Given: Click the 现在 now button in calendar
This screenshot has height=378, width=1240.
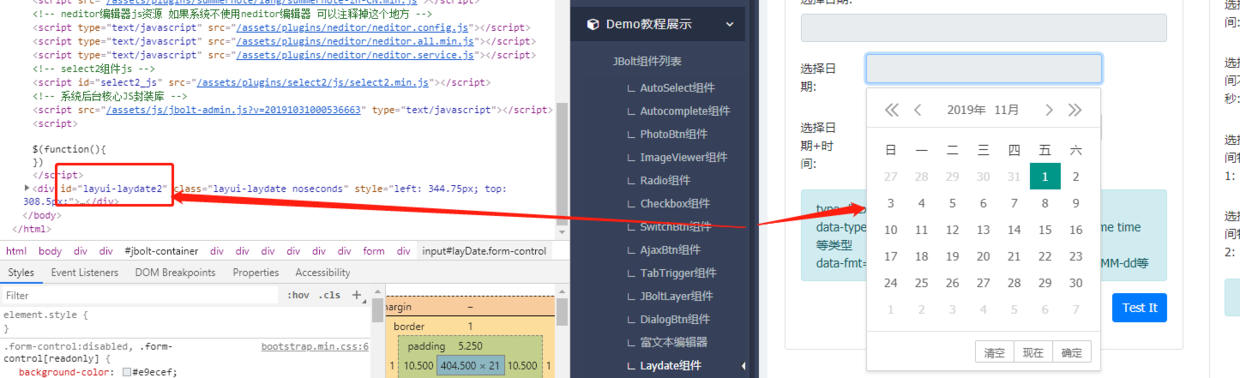Looking at the screenshot, I should 1033,352.
